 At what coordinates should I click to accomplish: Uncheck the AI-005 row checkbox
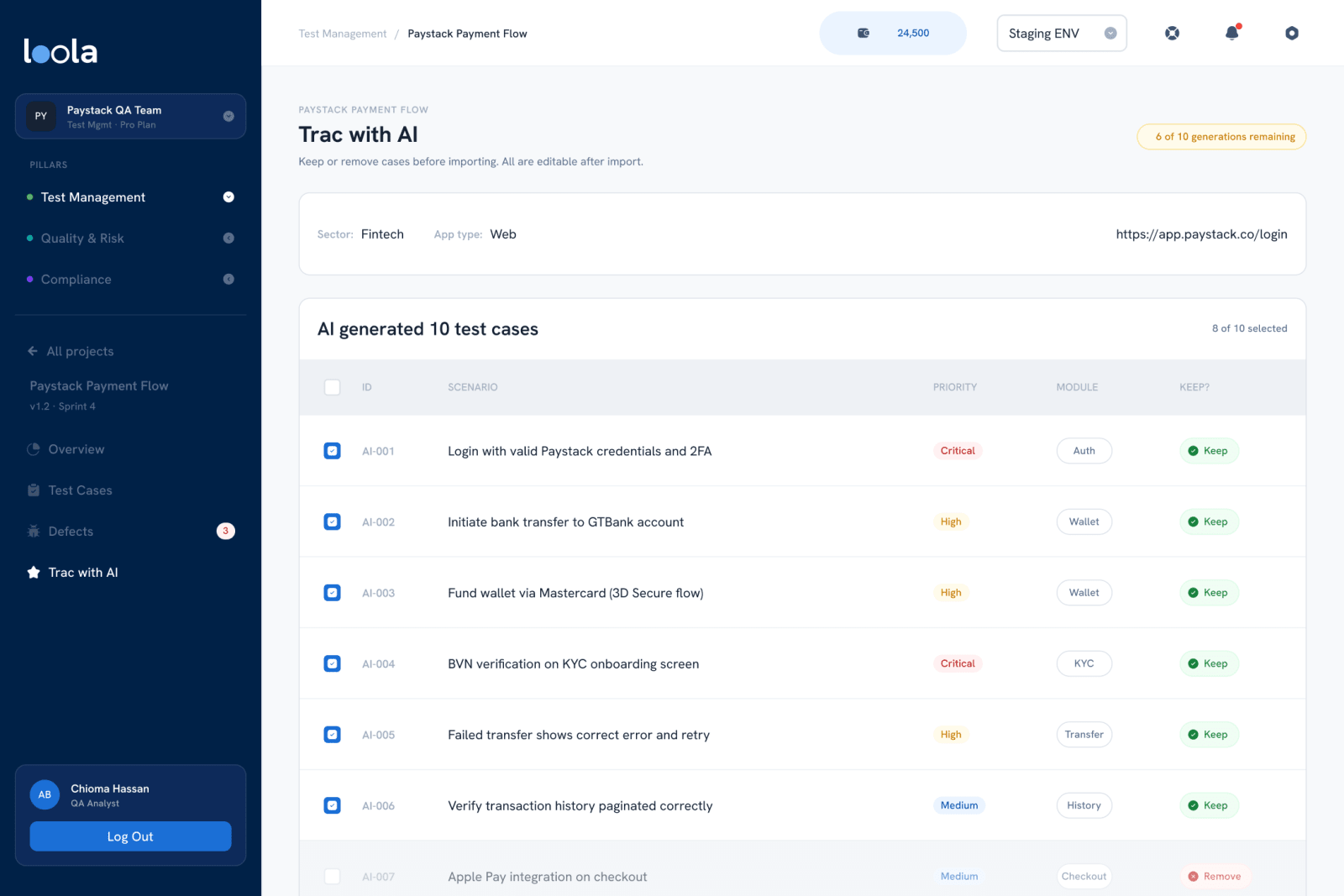click(x=333, y=735)
